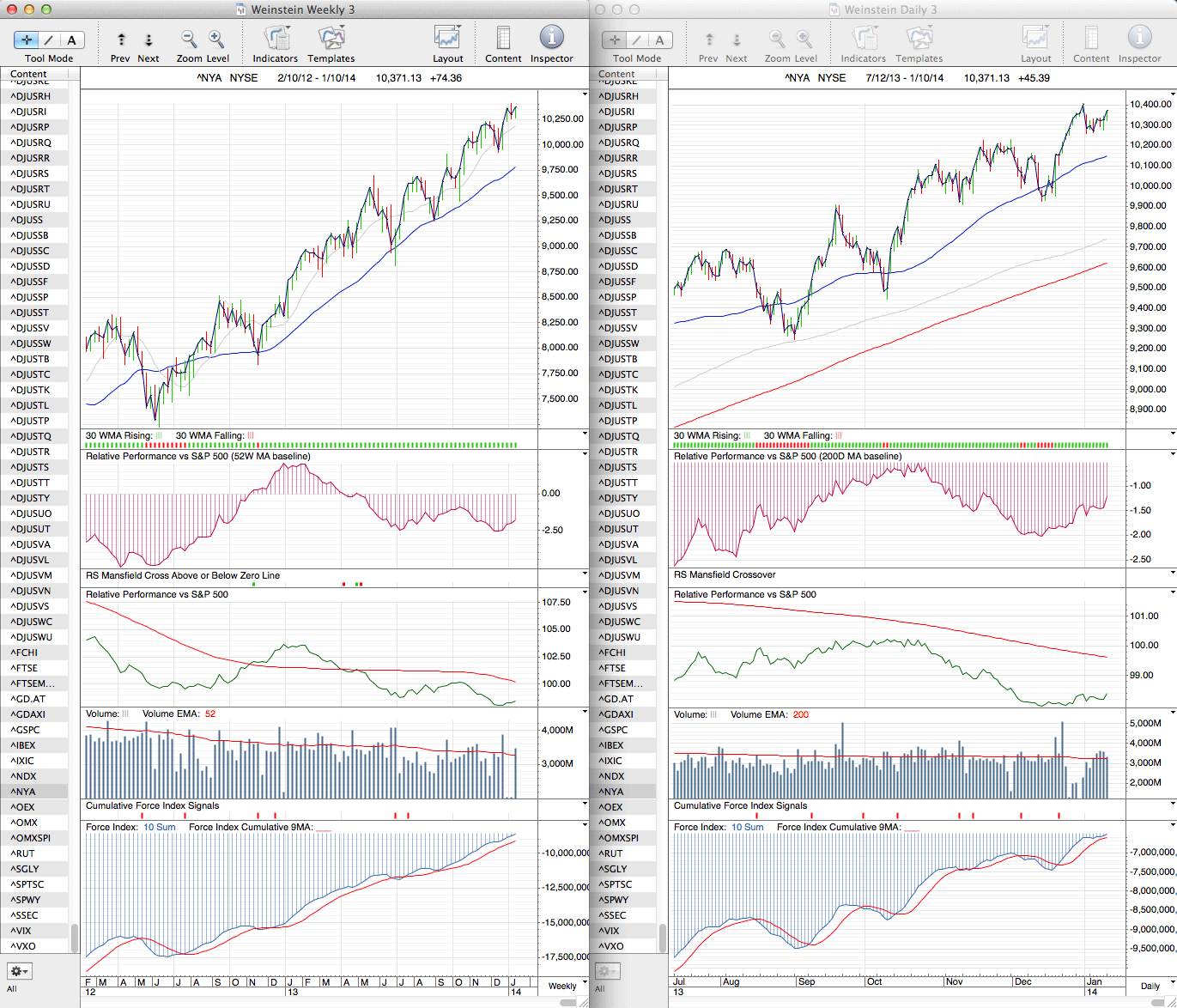Click the Prev symbol arrow in Weekly window
Viewport: 1177px width, 1008px height.
coord(121,39)
